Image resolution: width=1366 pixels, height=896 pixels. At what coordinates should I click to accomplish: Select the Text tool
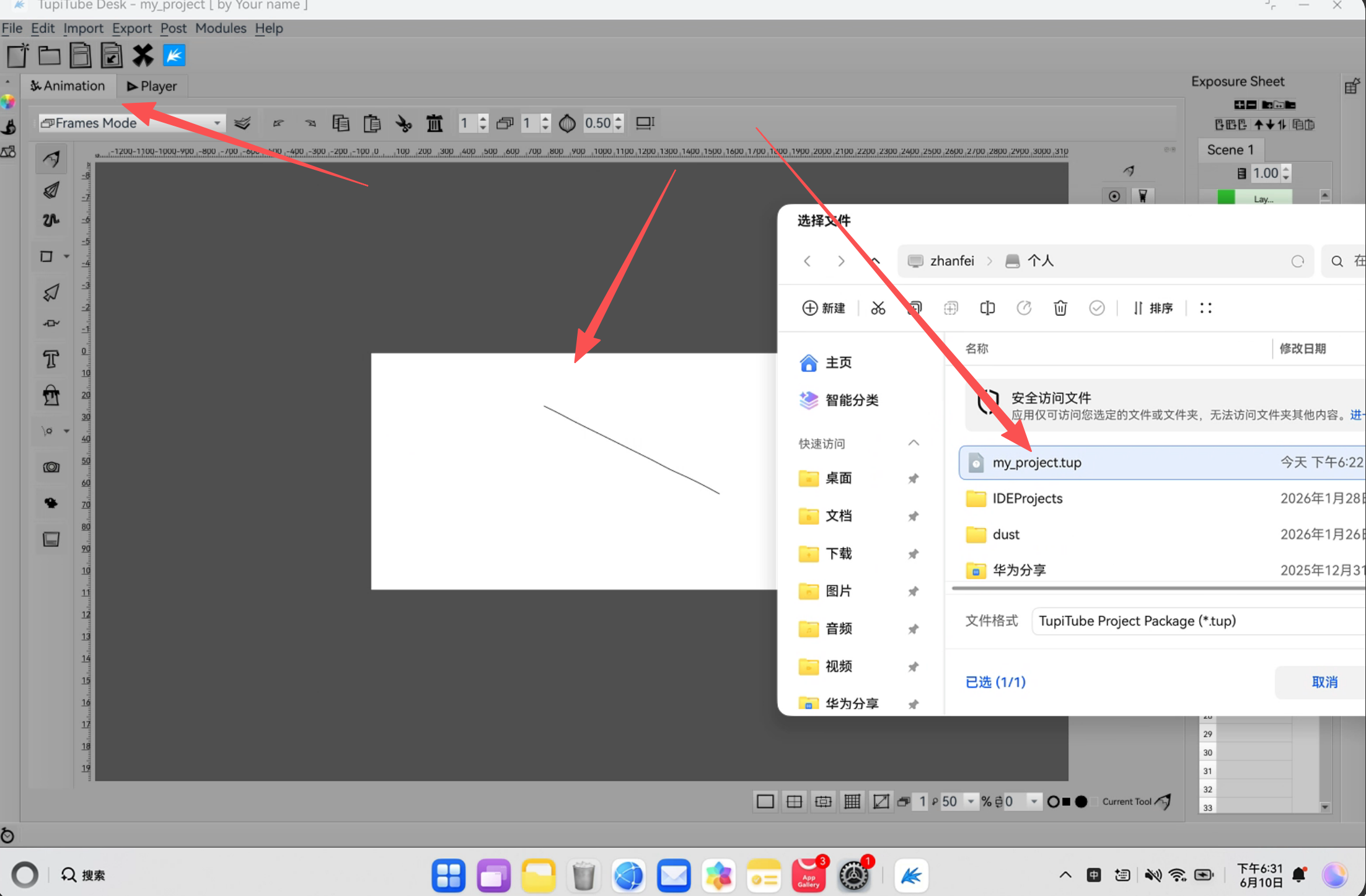[x=51, y=359]
